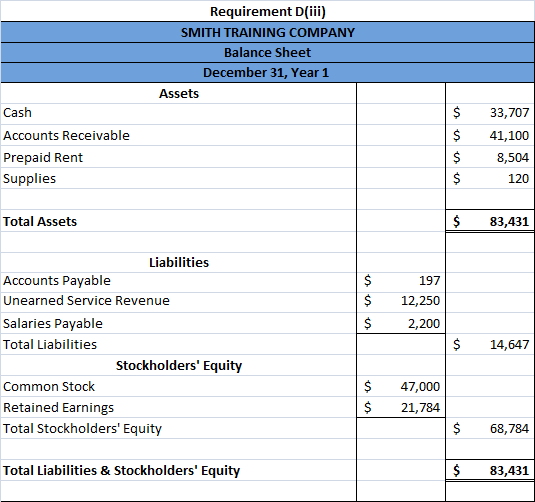
Task: Click the 'Accounts Receivable' label
Action: pyautogui.click(x=67, y=135)
